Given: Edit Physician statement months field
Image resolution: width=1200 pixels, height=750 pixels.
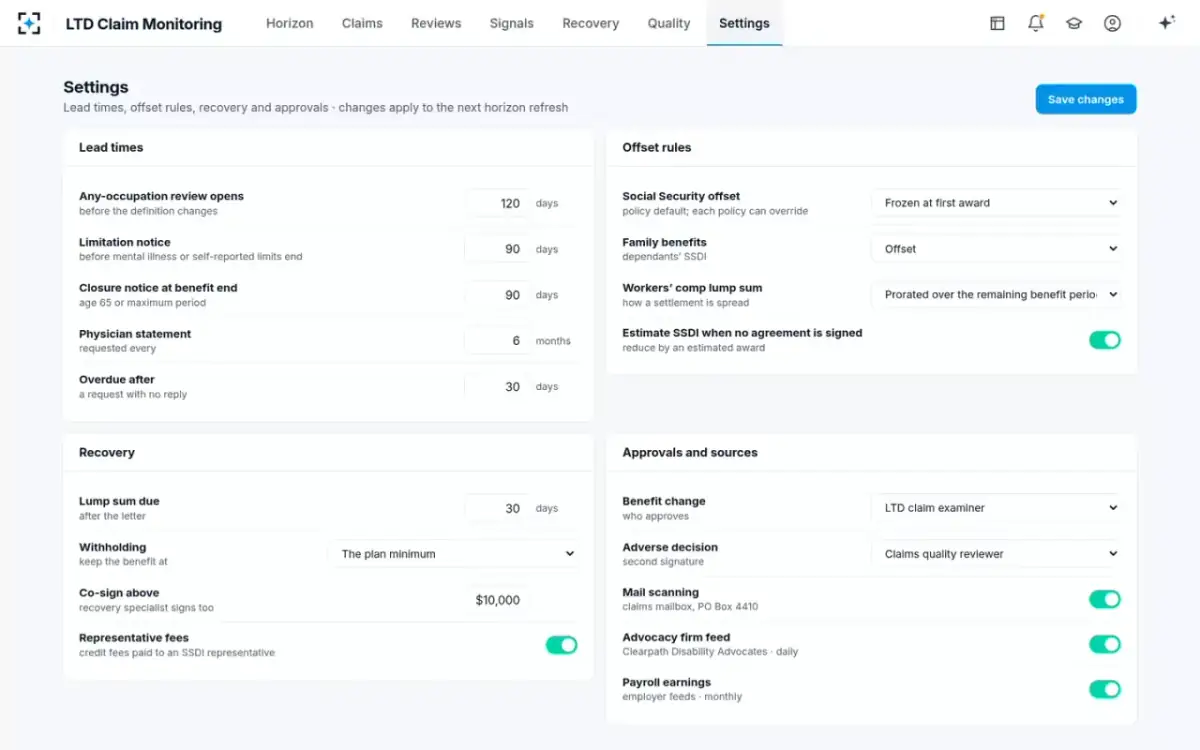Looking at the screenshot, I should pyautogui.click(x=498, y=341).
